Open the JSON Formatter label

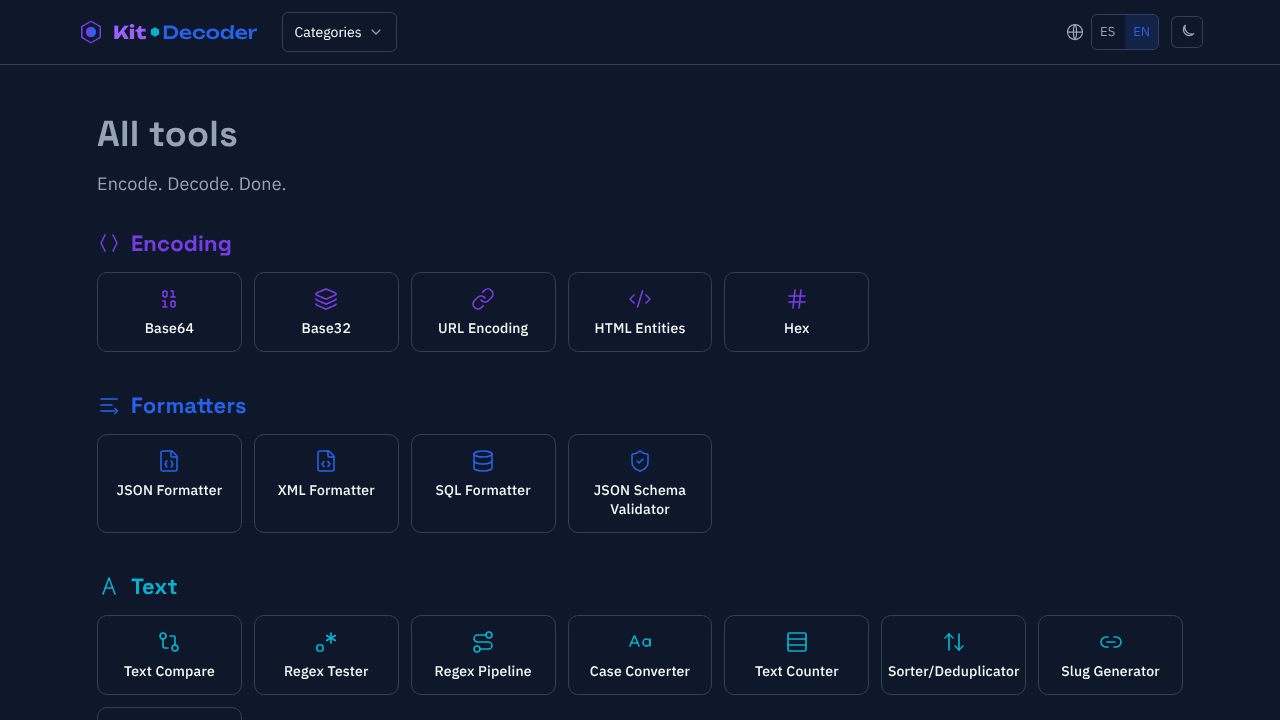169,490
